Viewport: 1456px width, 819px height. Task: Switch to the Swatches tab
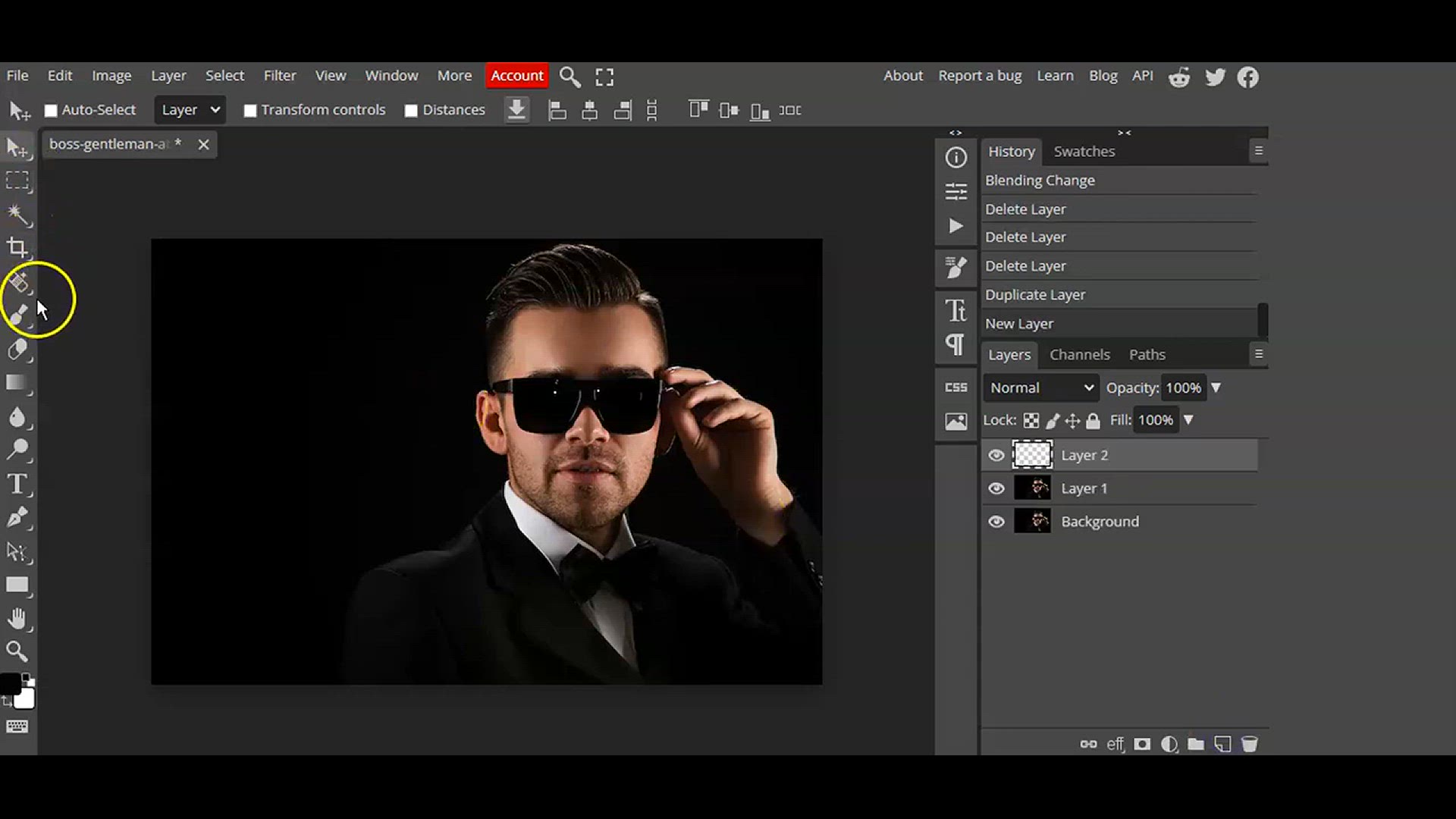coord(1084,152)
